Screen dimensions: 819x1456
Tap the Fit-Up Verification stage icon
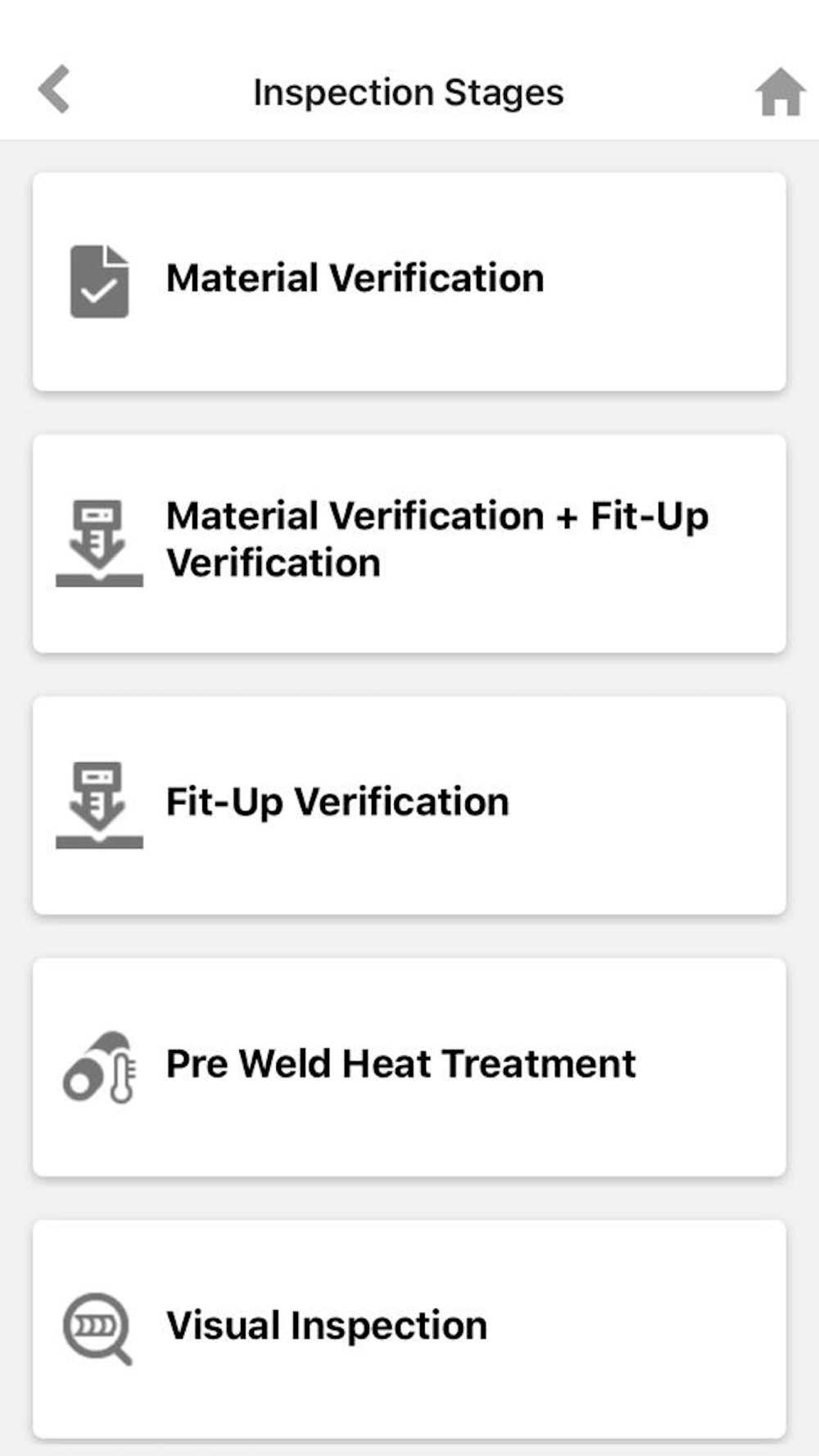click(x=99, y=805)
